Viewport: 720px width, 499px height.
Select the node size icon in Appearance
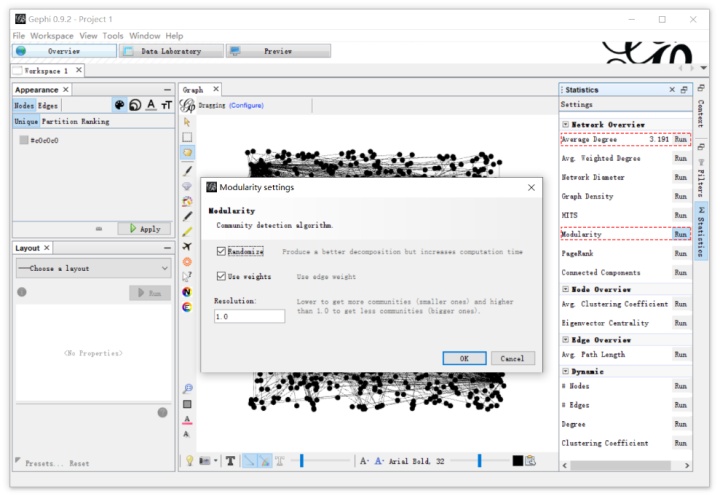[135, 105]
